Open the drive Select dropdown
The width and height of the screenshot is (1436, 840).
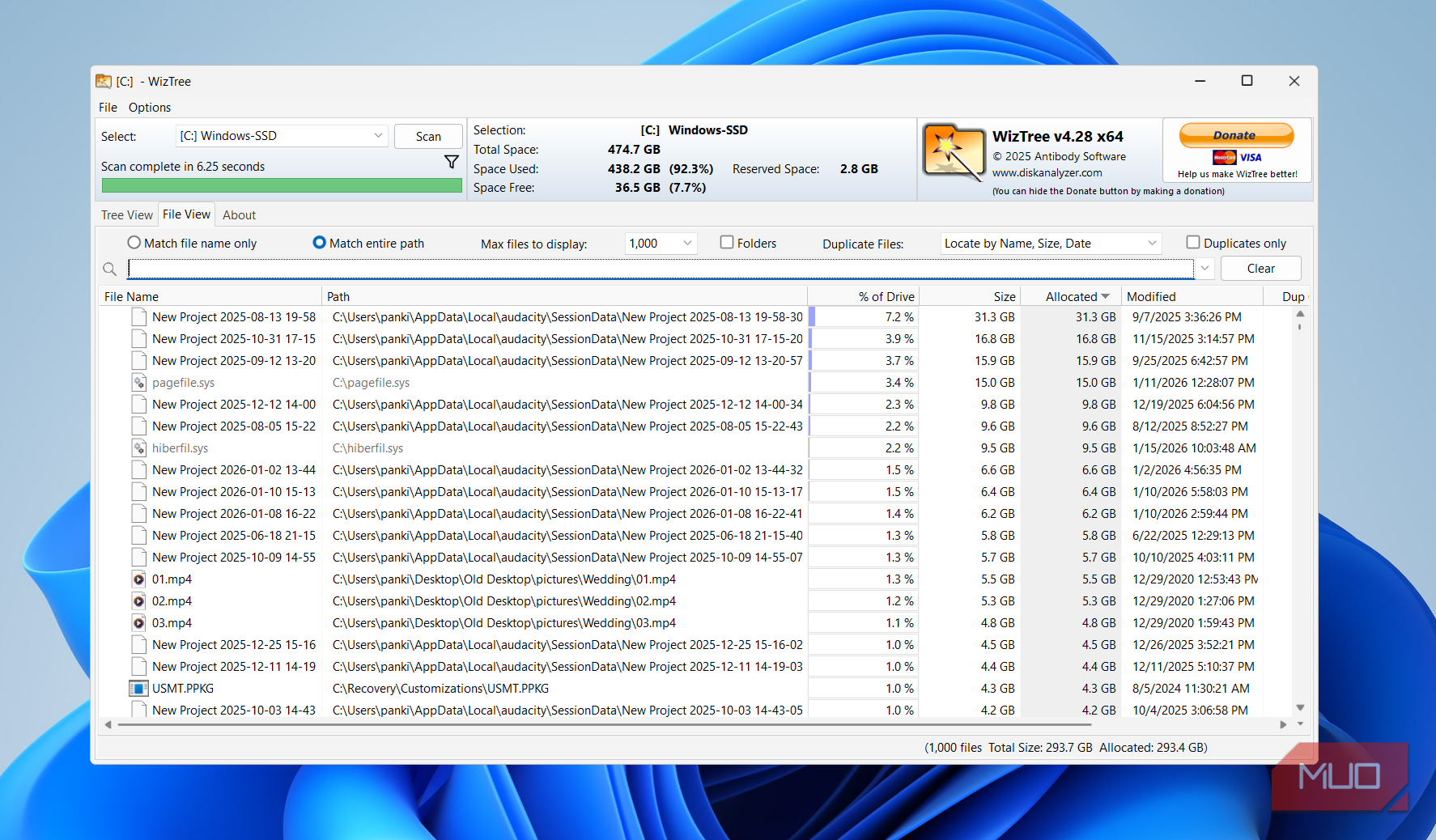[282, 136]
